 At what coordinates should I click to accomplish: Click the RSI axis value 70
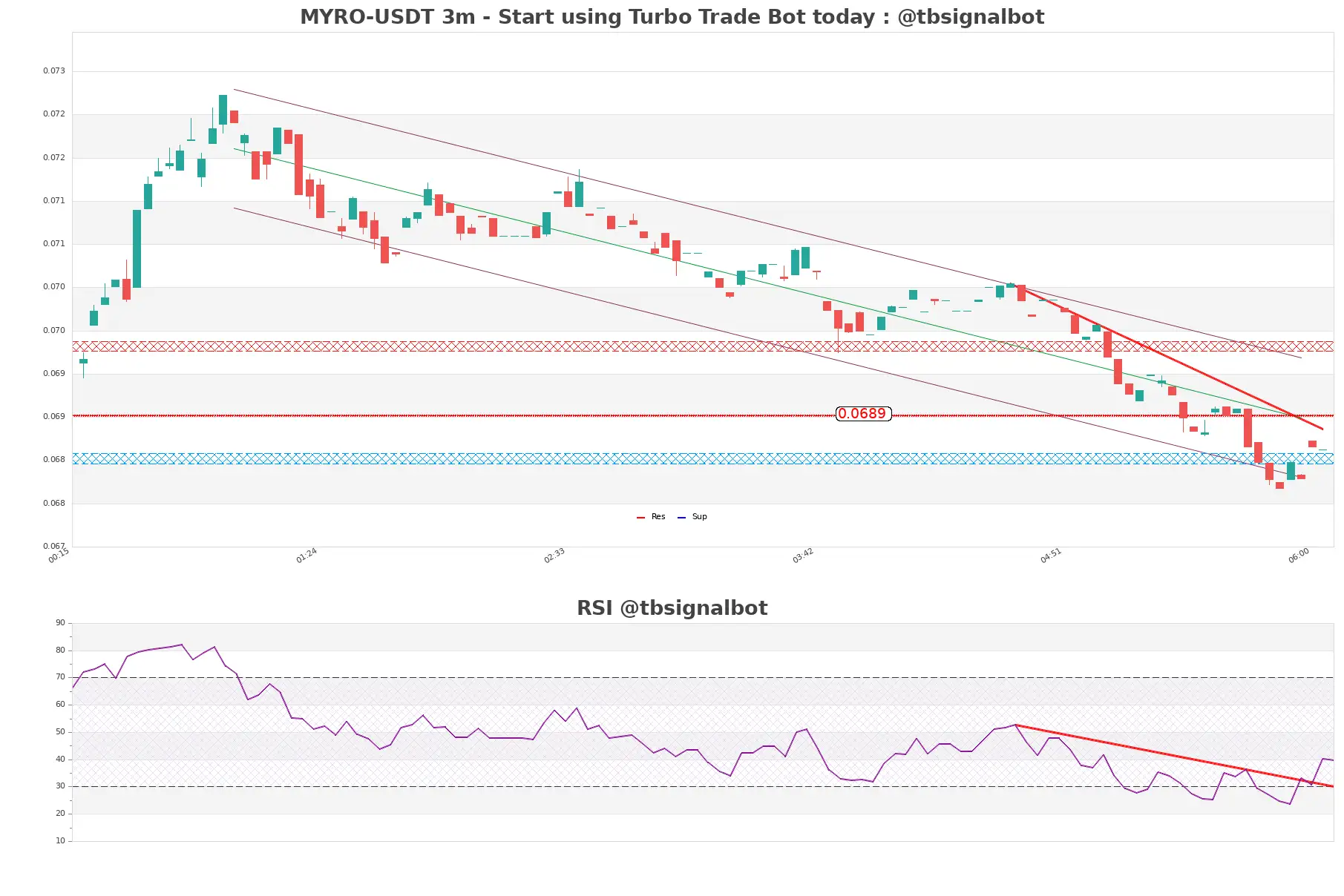(60, 676)
